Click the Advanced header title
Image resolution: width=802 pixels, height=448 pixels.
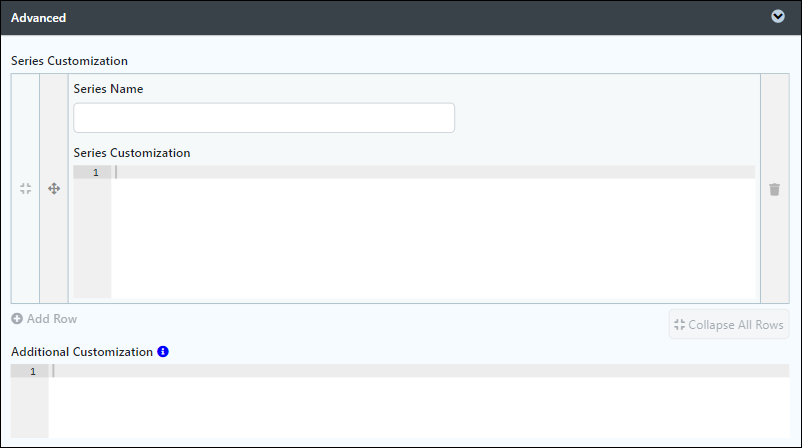38,18
